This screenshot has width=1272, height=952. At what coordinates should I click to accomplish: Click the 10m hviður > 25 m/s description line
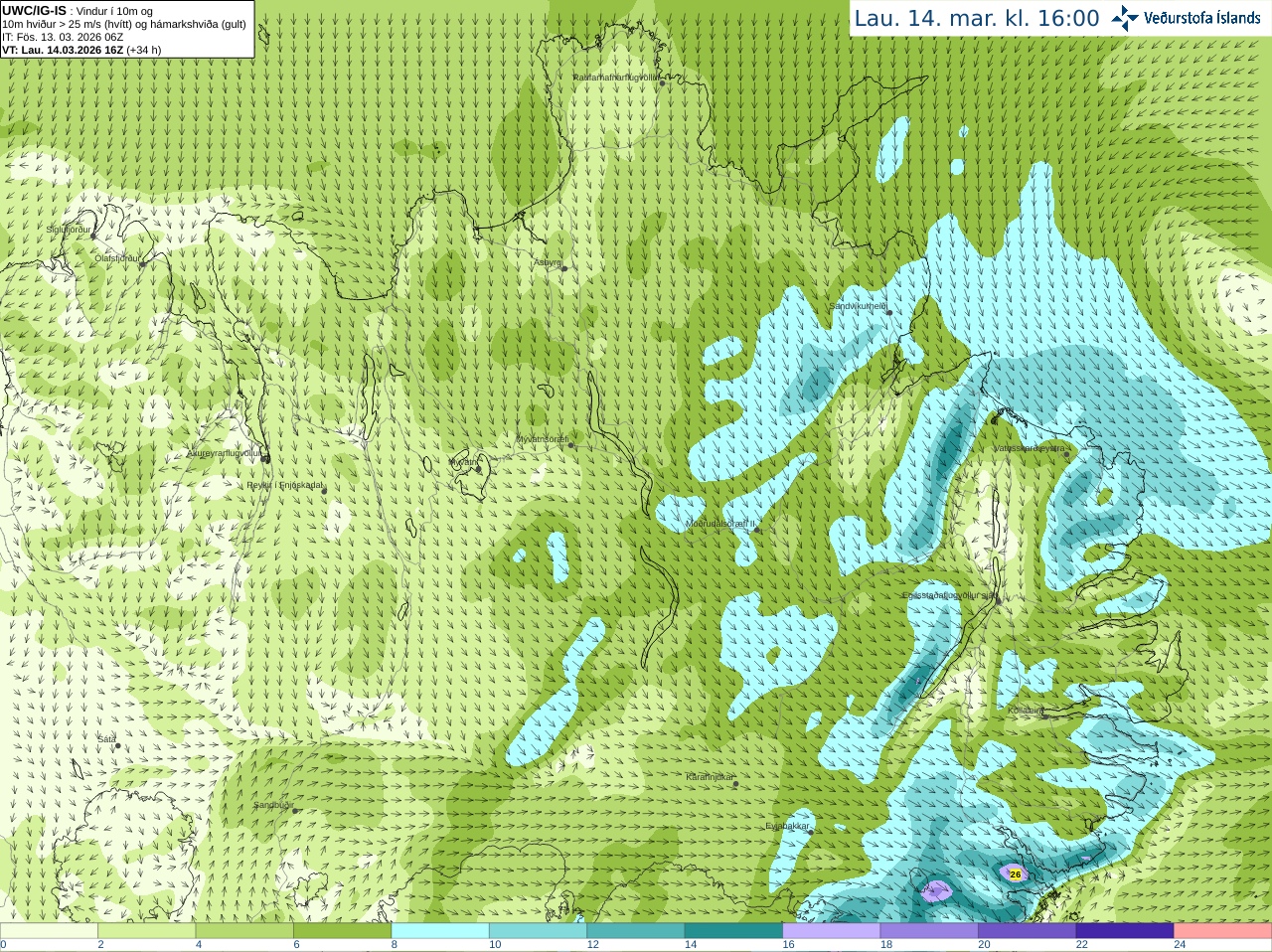124,24
